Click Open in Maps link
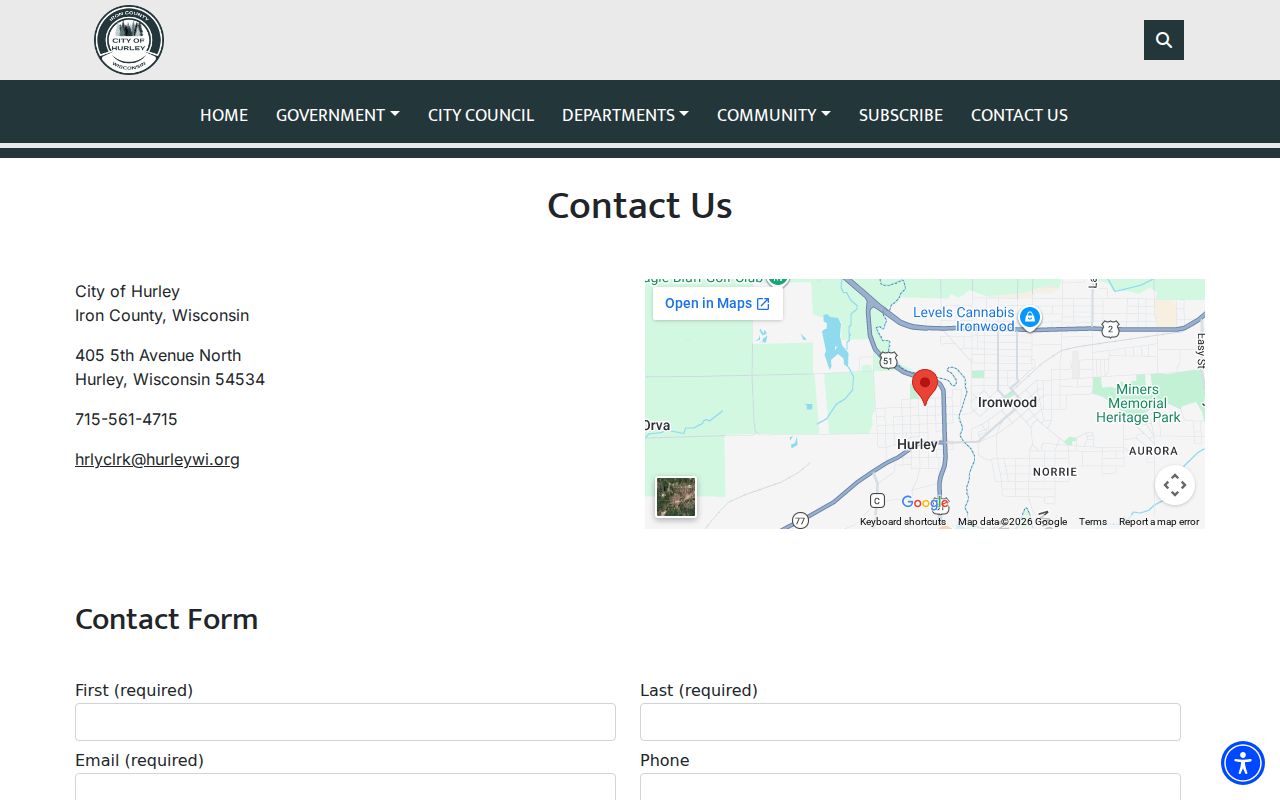This screenshot has width=1280, height=800. 717,303
